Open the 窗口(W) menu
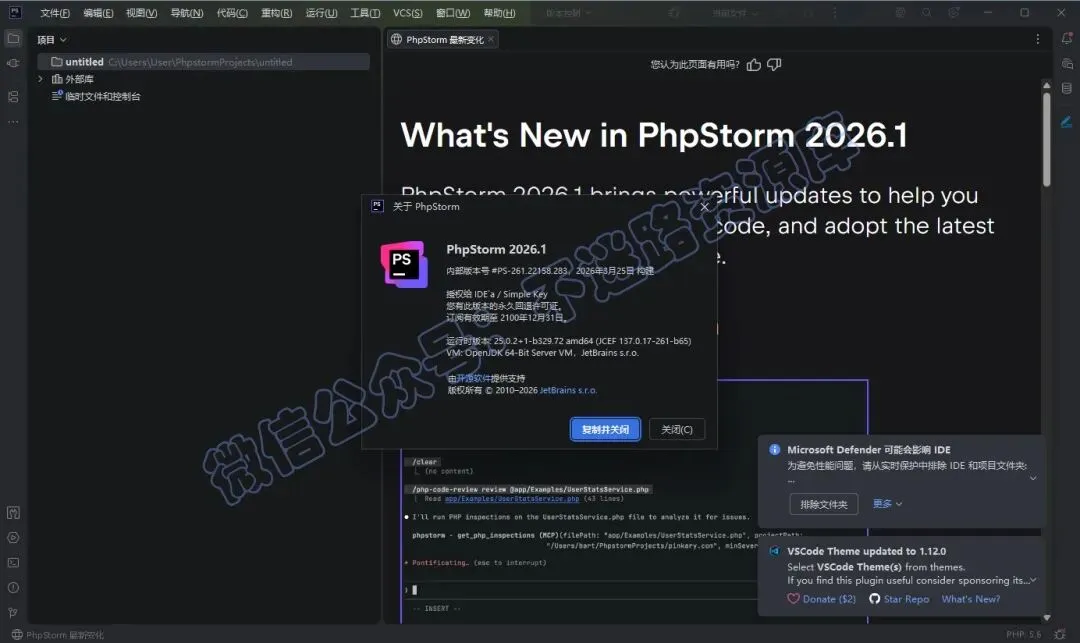This screenshot has height=643, width=1080. [x=453, y=13]
